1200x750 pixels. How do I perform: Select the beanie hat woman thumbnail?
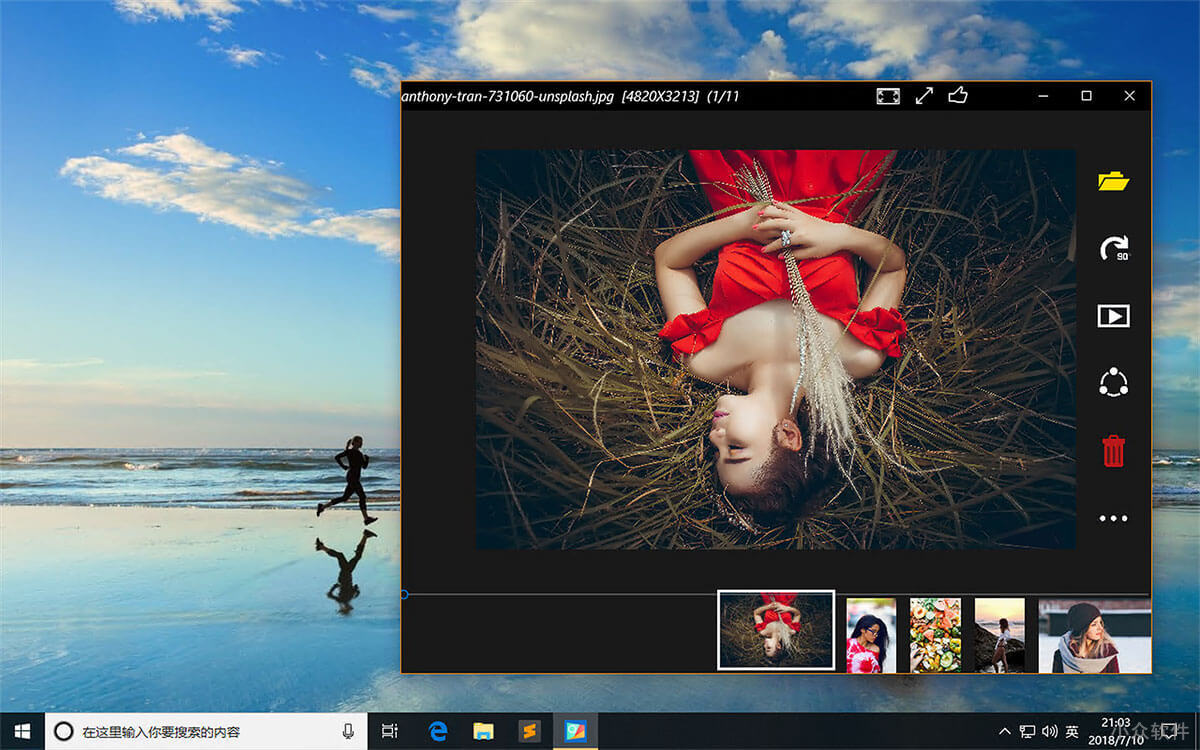1094,635
